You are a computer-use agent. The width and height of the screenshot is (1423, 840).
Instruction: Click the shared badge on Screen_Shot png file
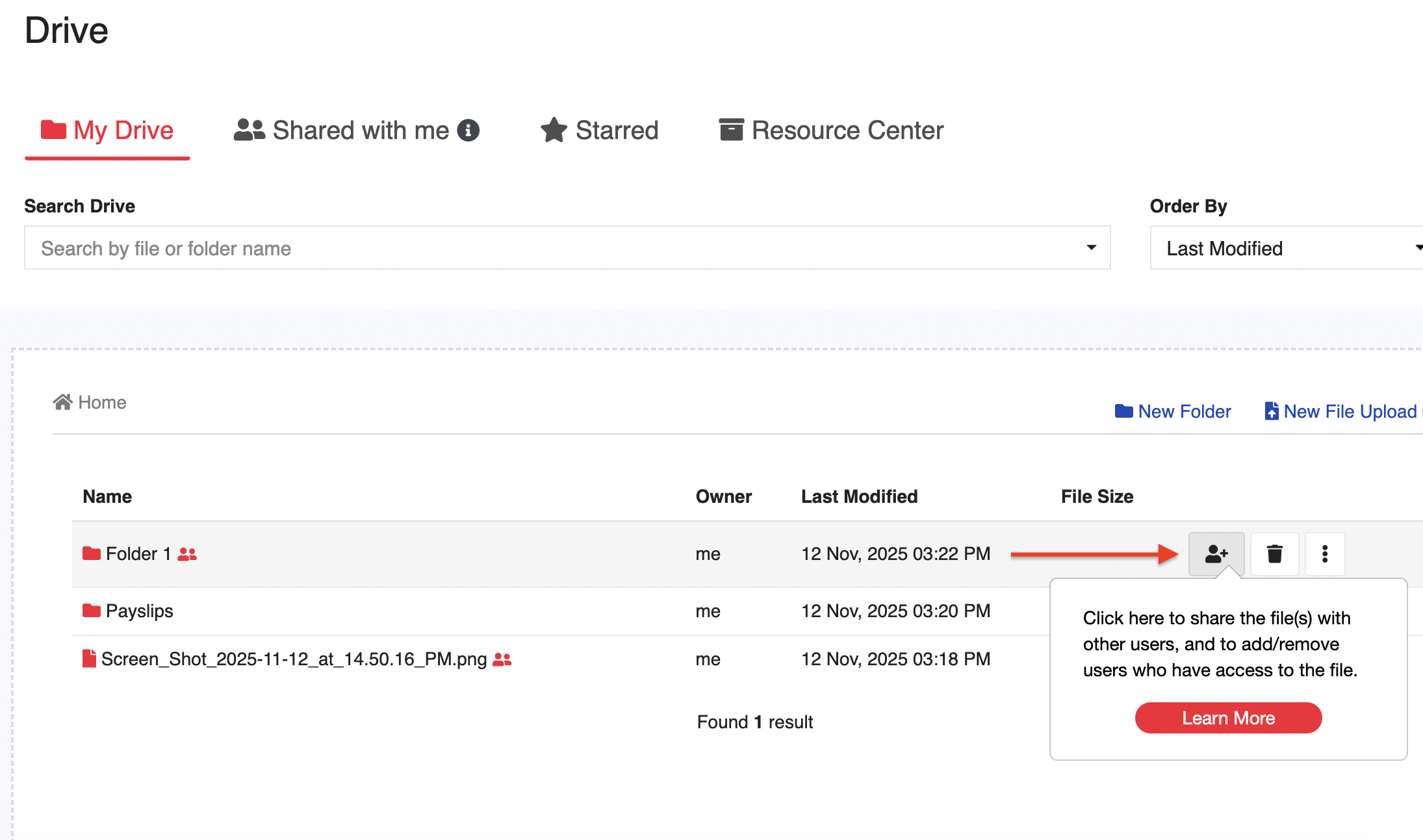(x=502, y=659)
